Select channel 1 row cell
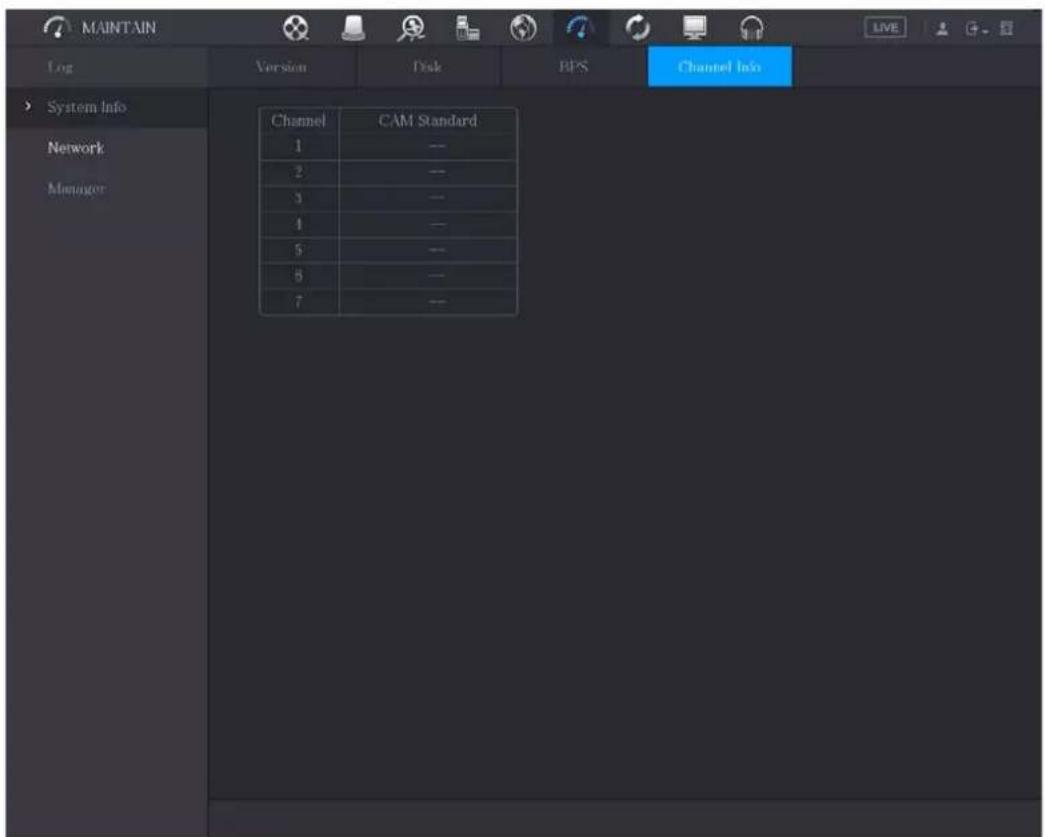This screenshot has width=1045, height=837. pyautogui.click(x=299, y=146)
